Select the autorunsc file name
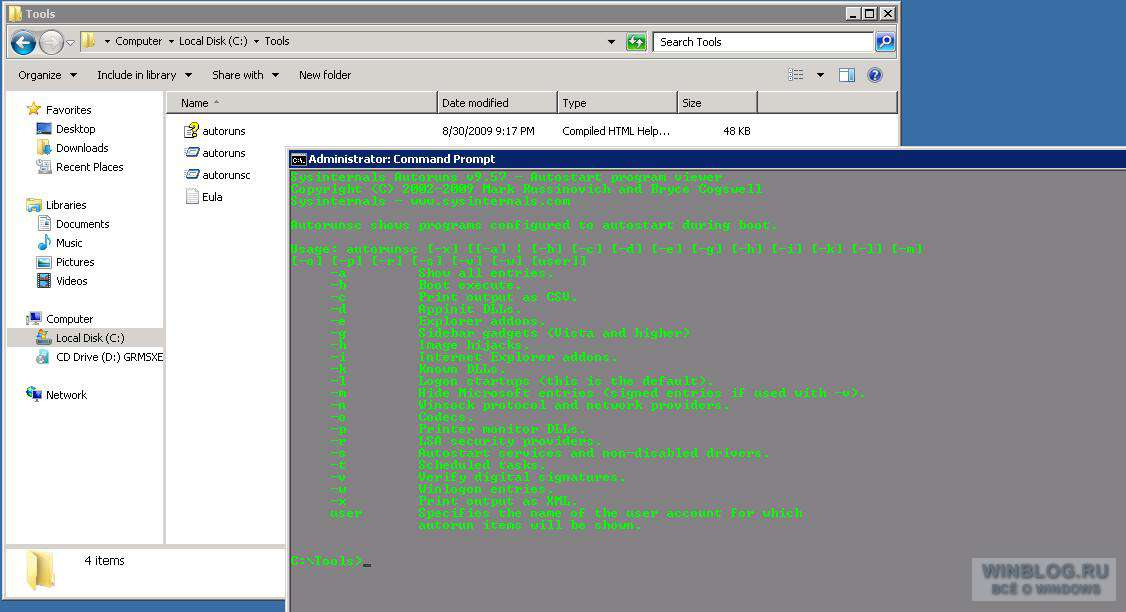The image size is (1126, 612). point(226,175)
